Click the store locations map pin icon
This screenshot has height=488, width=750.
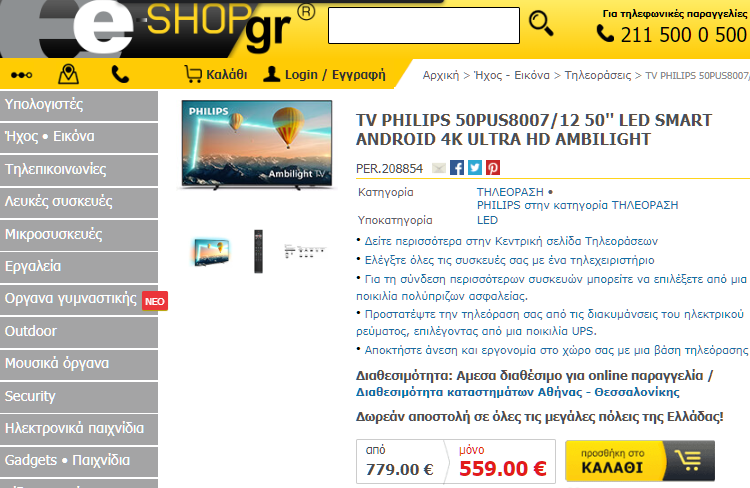point(68,74)
